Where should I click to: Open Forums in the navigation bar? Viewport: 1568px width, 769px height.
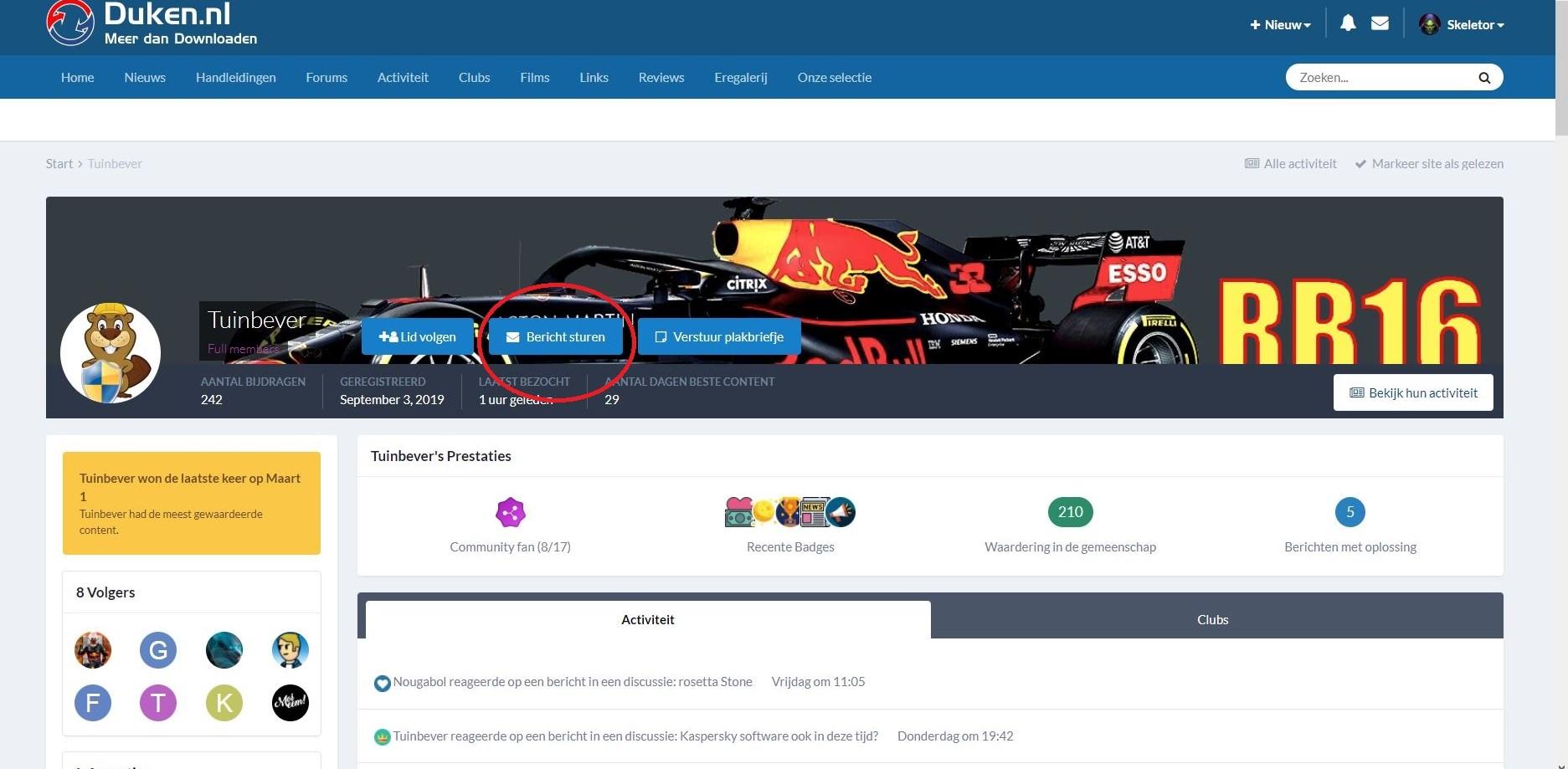[x=326, y=78]
